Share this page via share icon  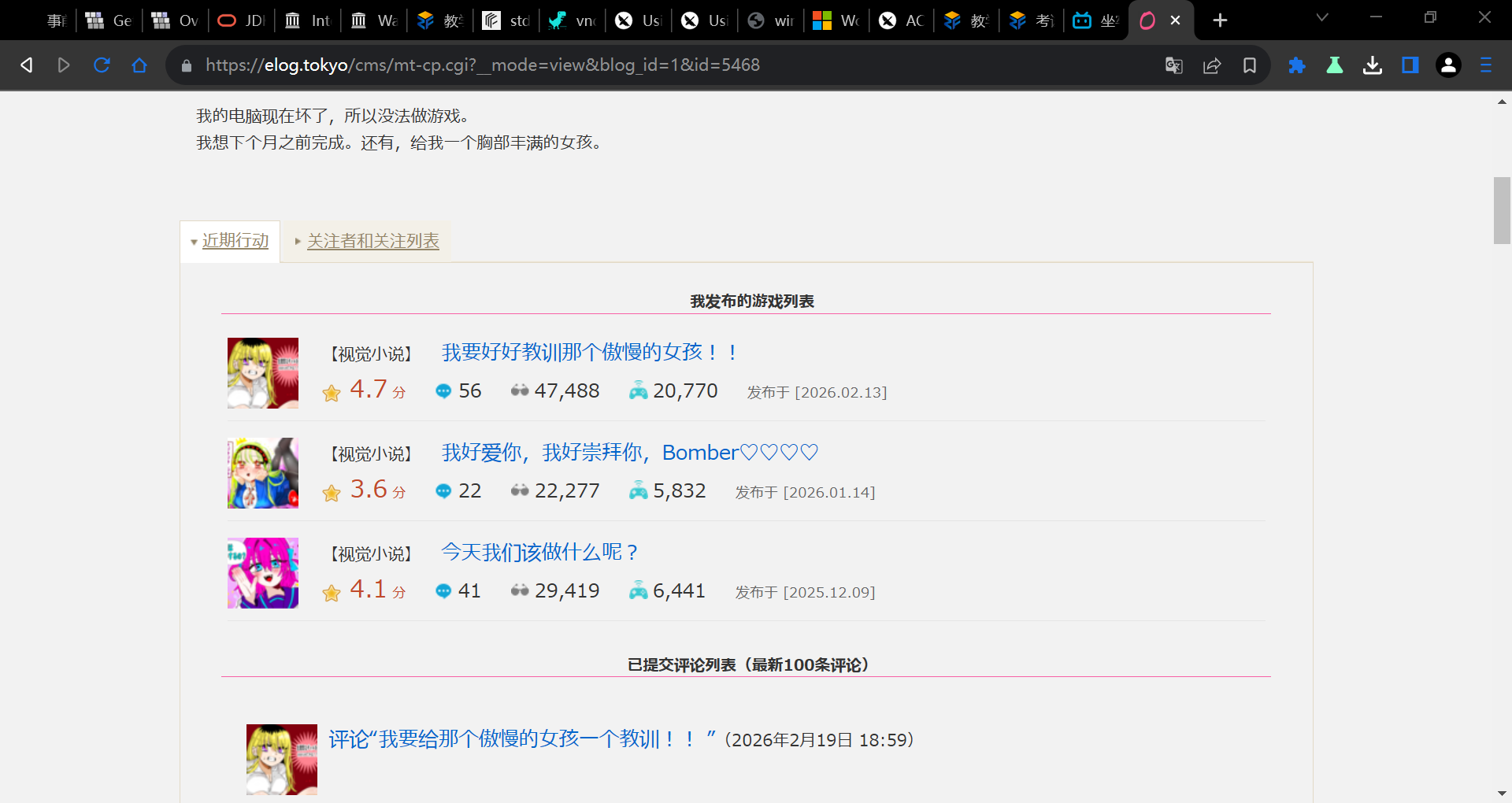[1212, 65]
